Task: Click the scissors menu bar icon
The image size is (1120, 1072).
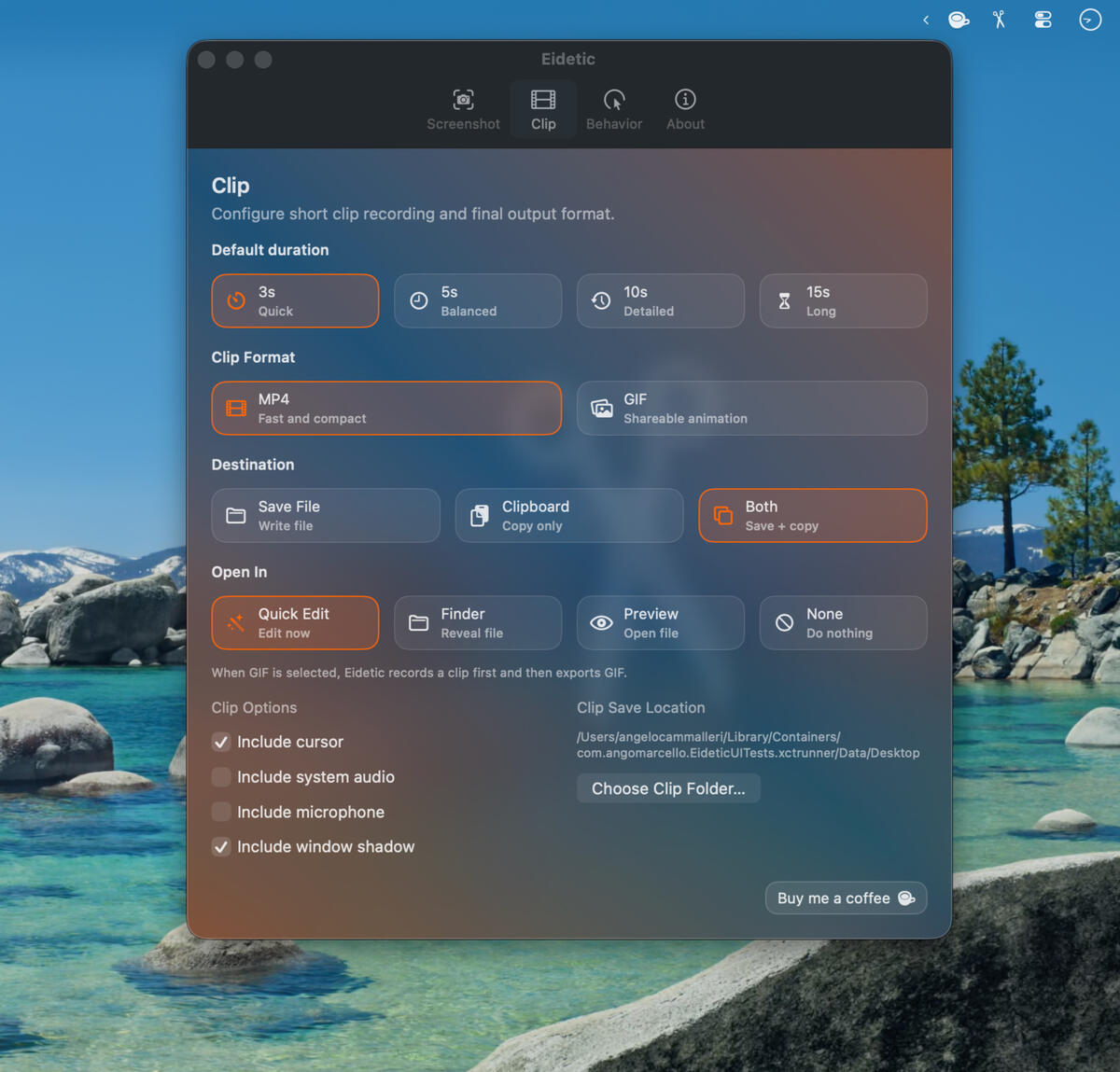Action: tap(999, 20)
